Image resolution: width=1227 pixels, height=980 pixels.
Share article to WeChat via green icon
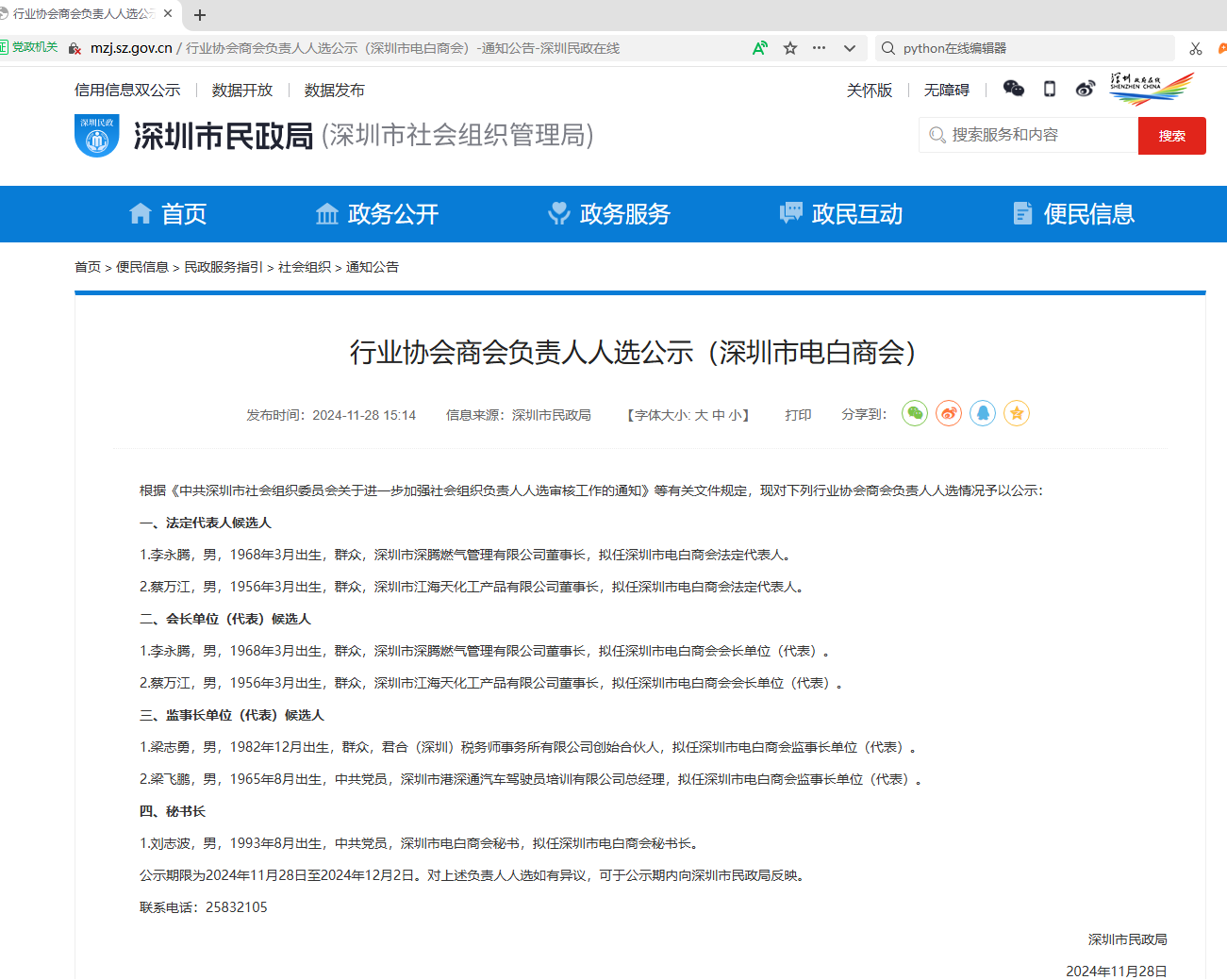point(914,414)
